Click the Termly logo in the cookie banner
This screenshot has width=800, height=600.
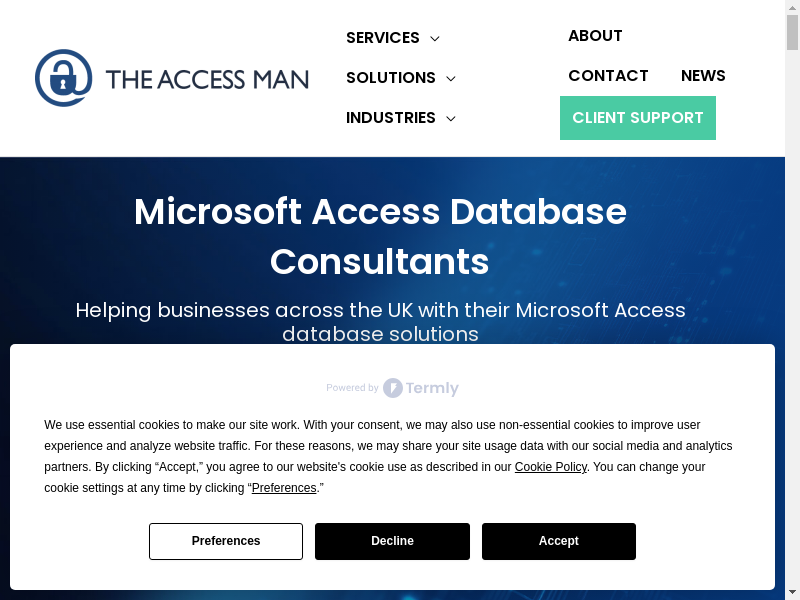pos(421,388)
